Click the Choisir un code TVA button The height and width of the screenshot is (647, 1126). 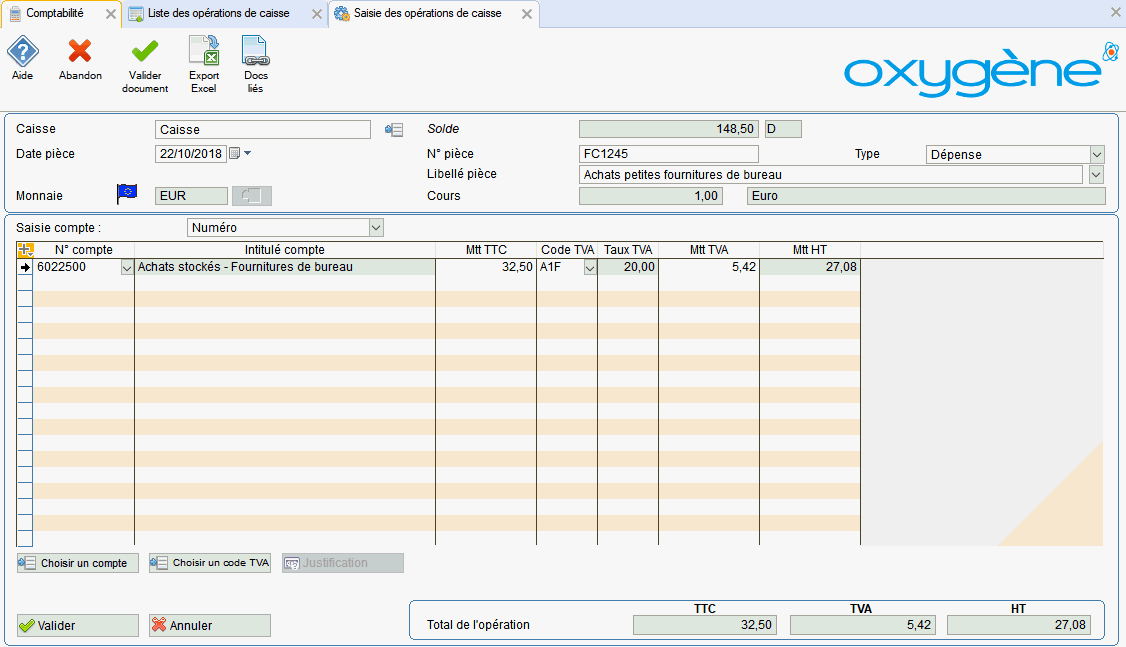pos(210,563)
